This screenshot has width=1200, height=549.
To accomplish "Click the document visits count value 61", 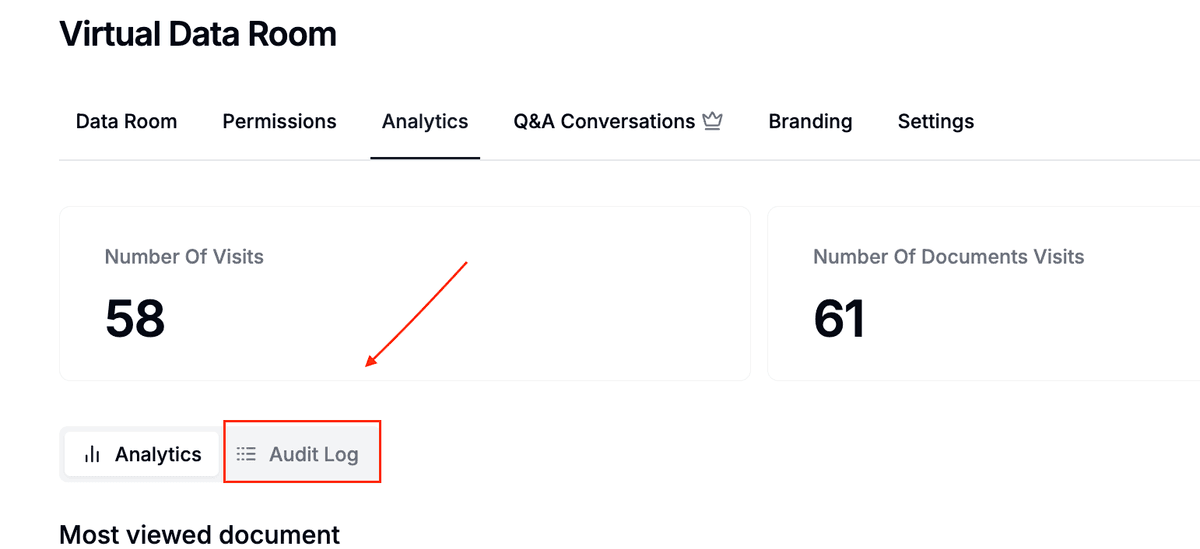I will tap(839, 318).
